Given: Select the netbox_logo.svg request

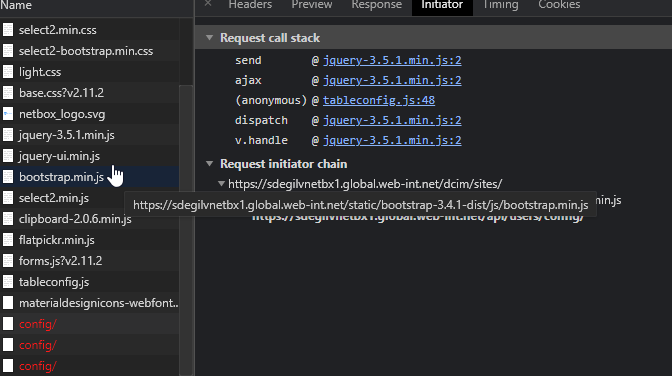Looking at the screenshot, I should [90, 114].
